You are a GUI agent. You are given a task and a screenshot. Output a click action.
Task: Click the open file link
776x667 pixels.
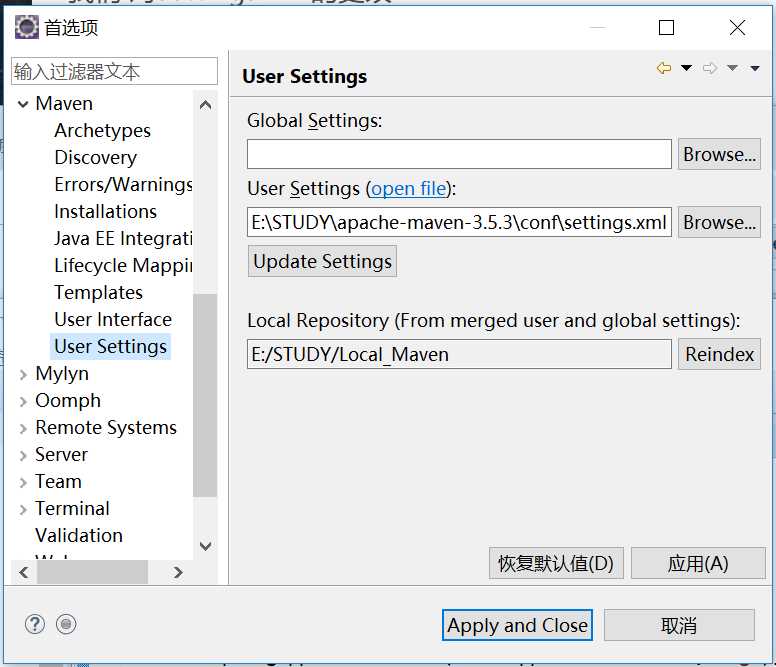(x=408, y=189)
